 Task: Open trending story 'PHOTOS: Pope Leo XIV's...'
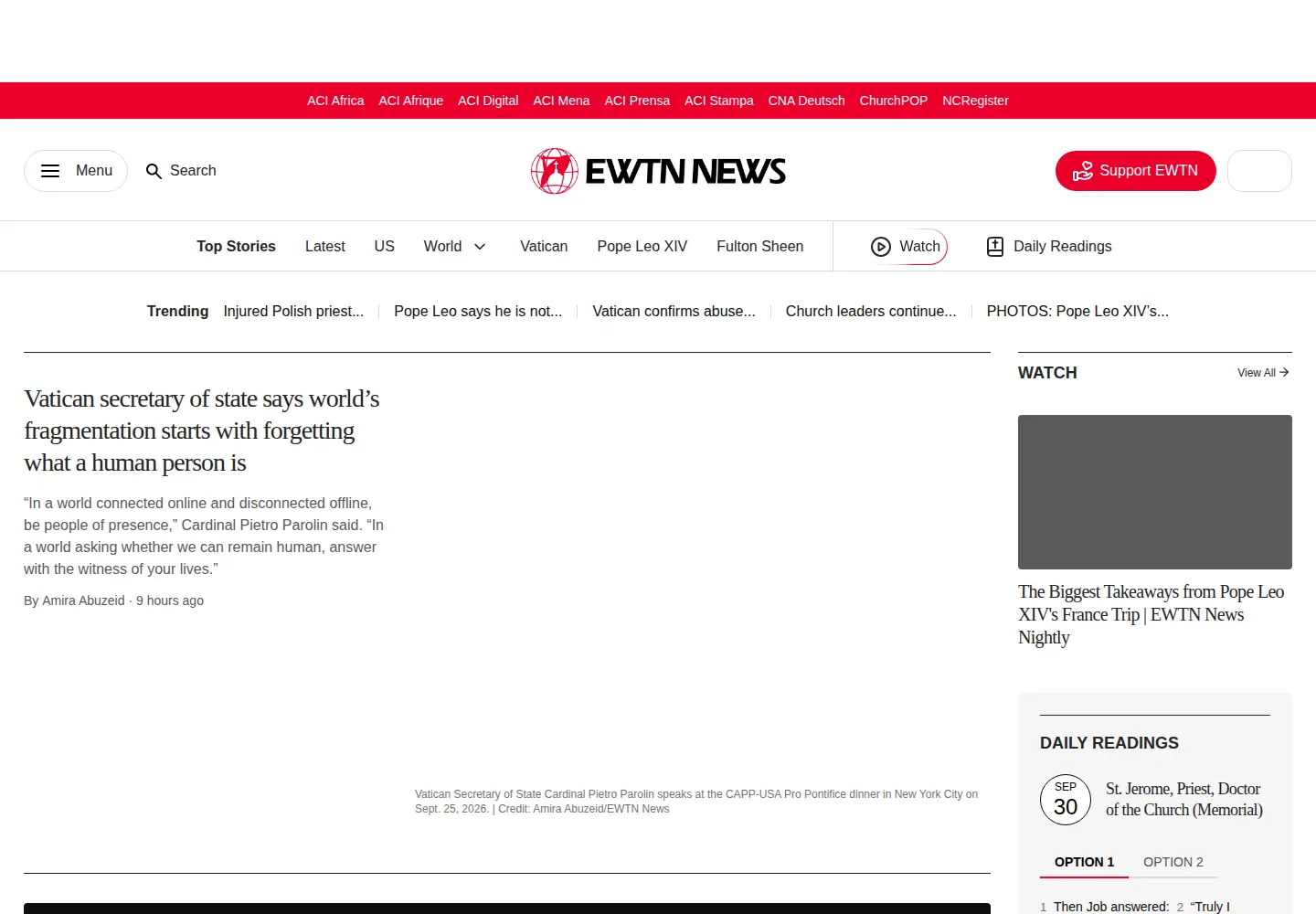(1077, 312)
